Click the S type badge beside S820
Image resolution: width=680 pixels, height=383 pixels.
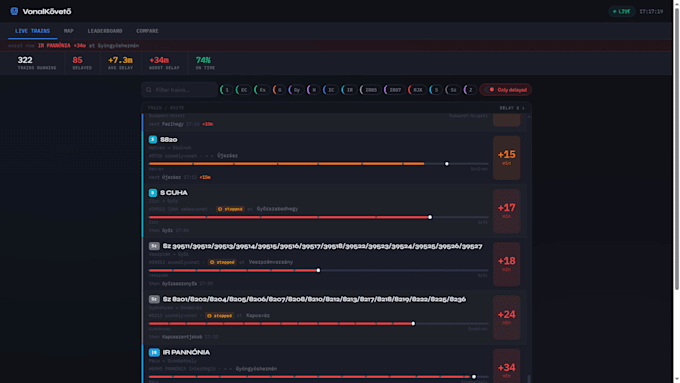coord(153,139)
